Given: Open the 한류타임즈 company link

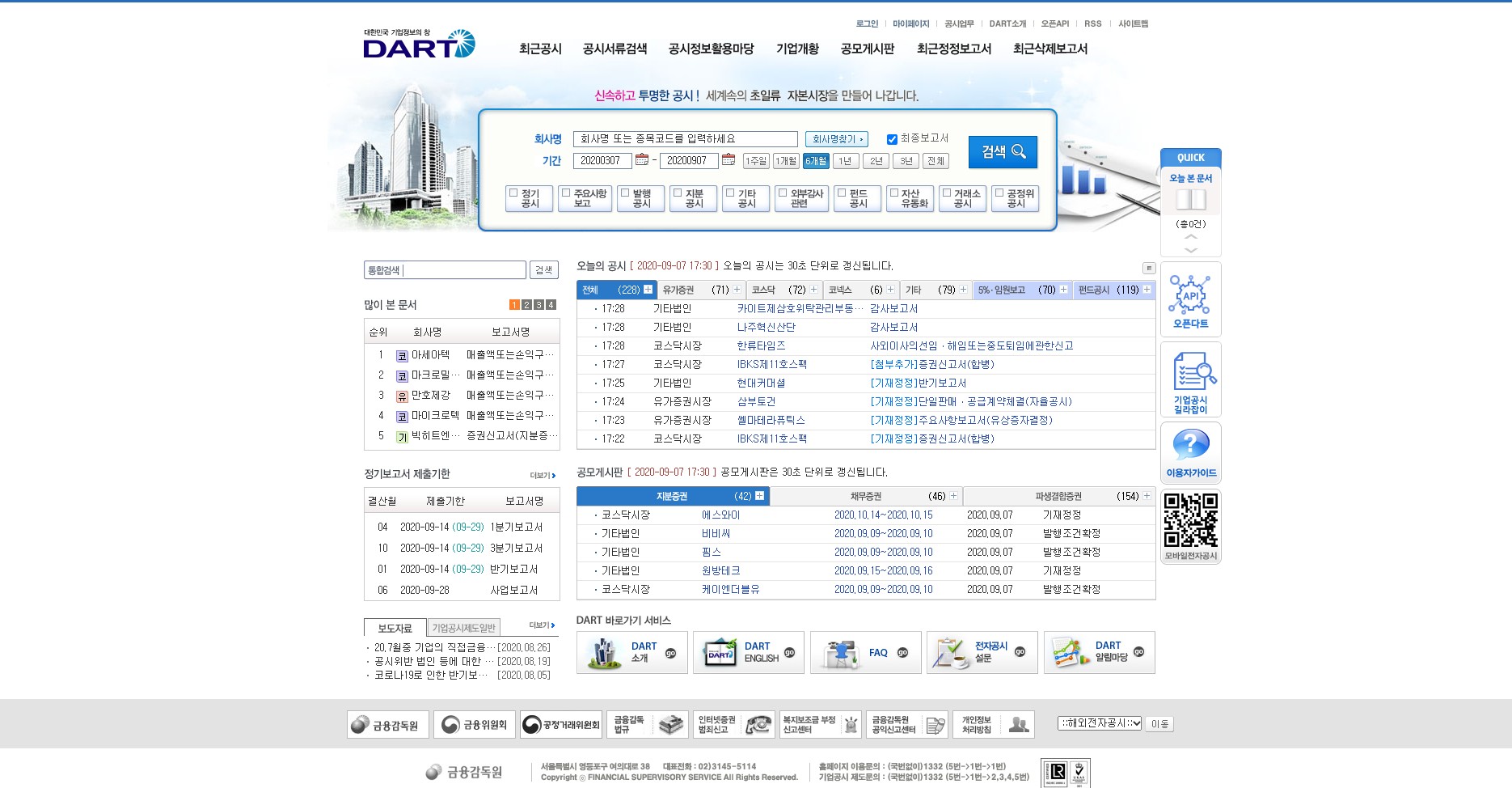Looking at the screenshot, I should (x=761, y=345).
